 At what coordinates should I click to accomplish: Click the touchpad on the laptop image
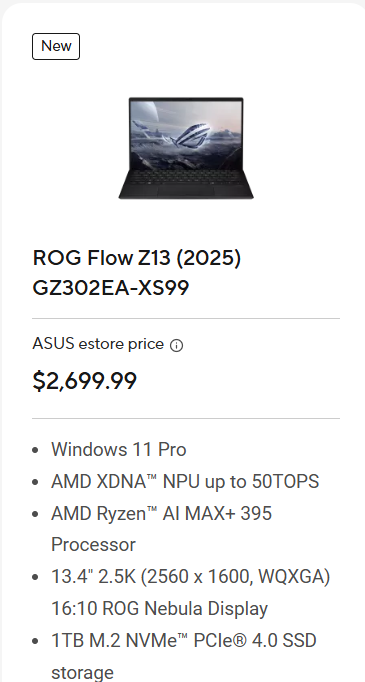pos(186,191)
